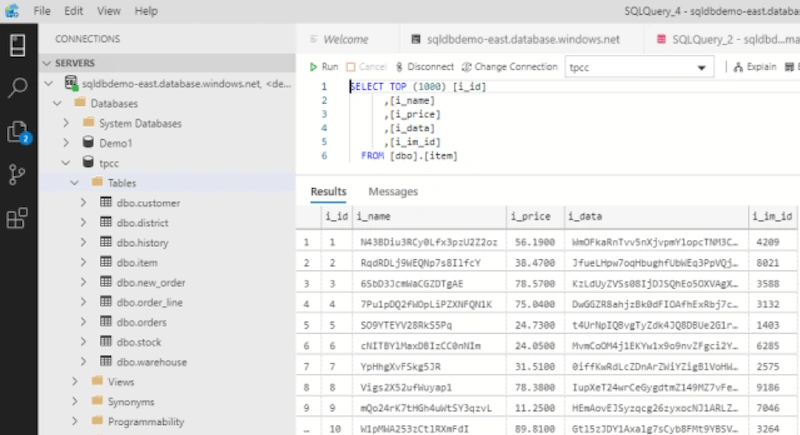
Task: Expand the System Databases chevron
Action: [x=66, y=123]
